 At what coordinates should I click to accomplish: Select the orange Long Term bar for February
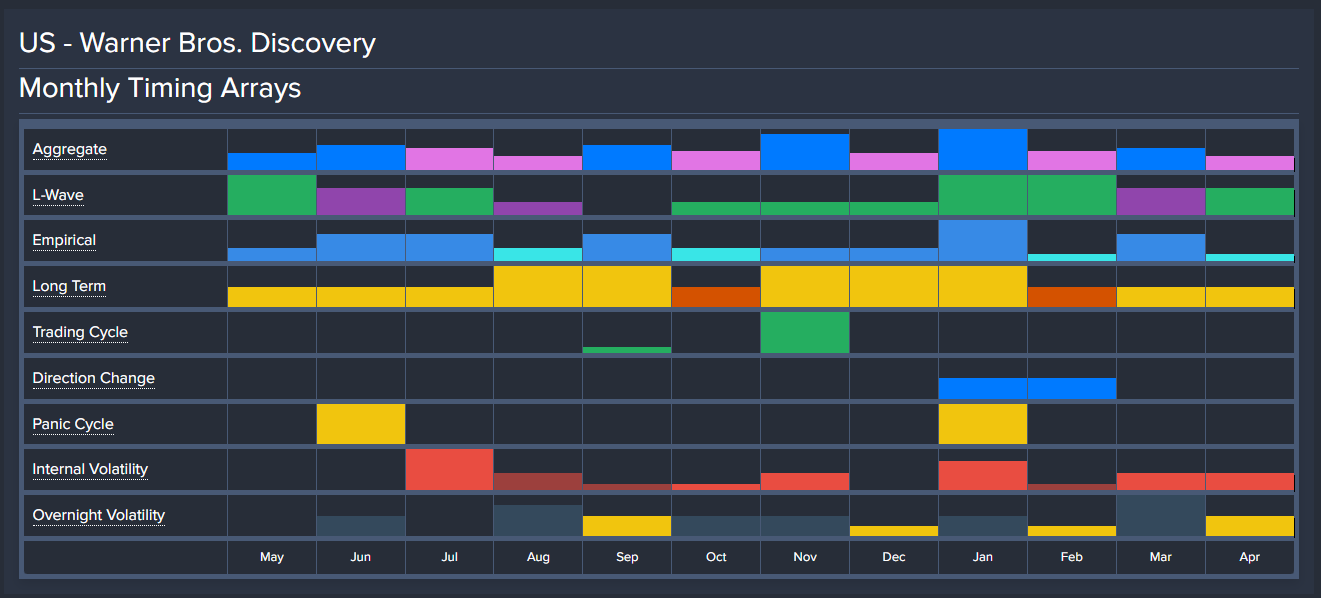point(1072,297)
